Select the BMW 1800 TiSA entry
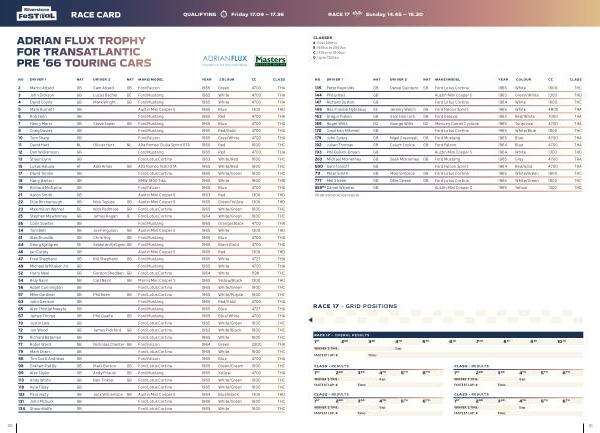Image resolution: width=600 pixels, height=433 pixels. pos(152,181)
